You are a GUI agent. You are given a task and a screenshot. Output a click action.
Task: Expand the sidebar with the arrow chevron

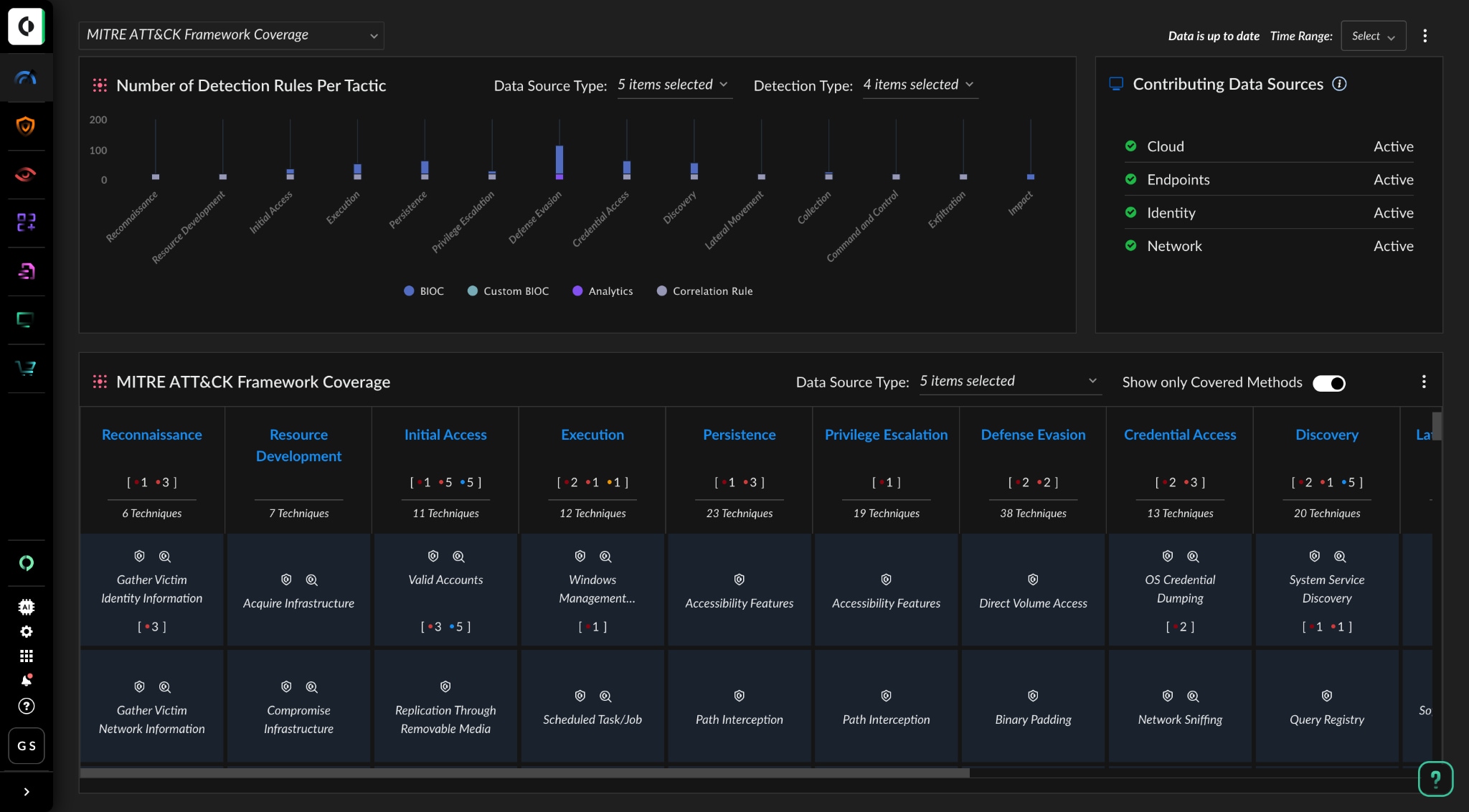coord(27,792)
